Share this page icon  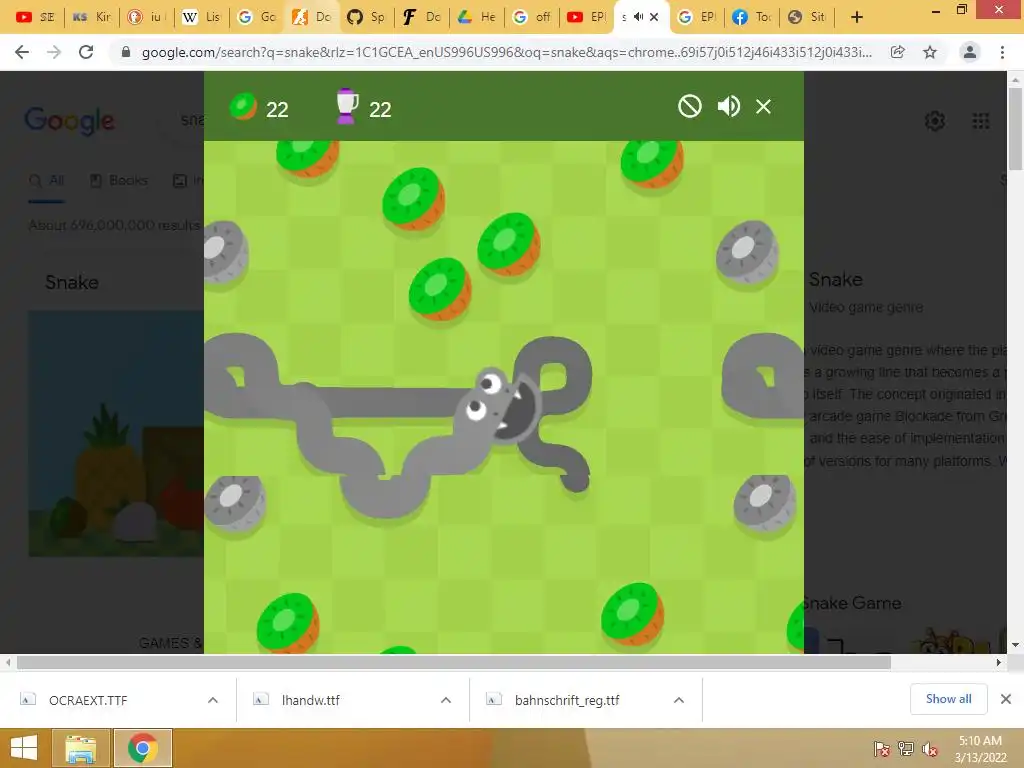[897, 52]
